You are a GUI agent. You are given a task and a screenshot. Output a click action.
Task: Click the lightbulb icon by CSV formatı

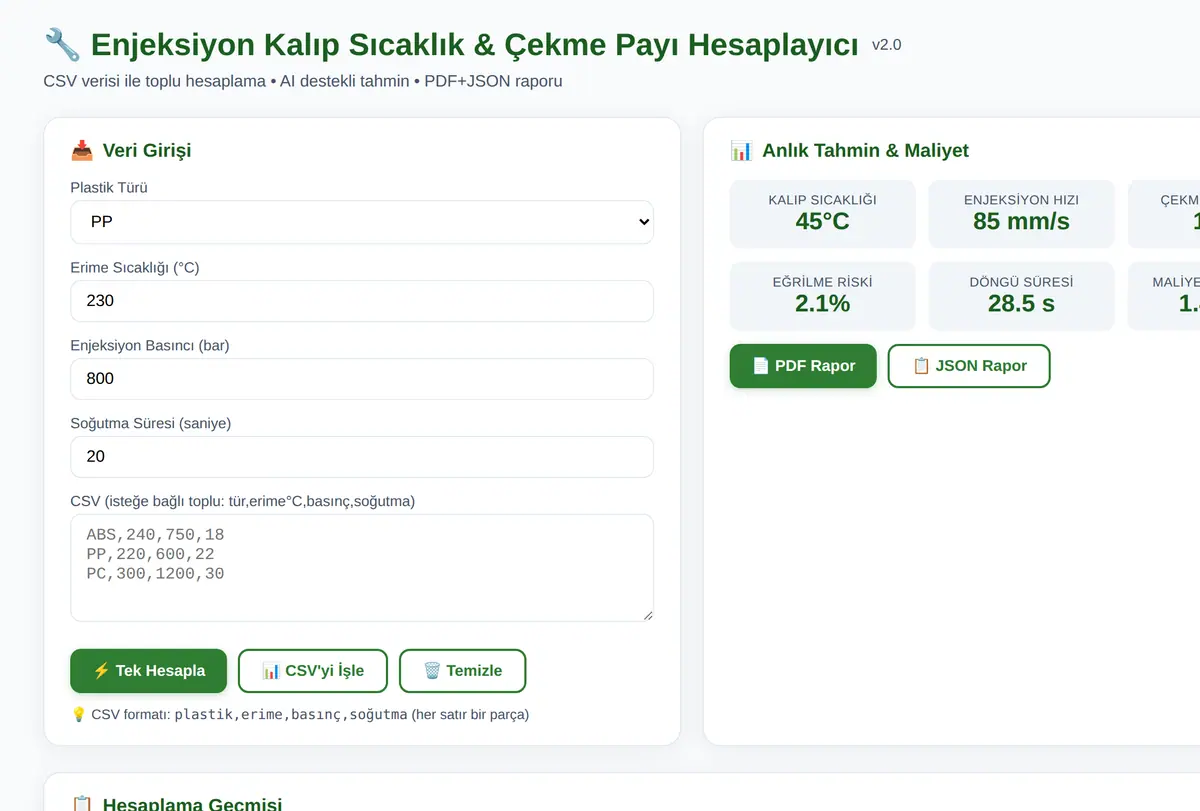(x=79, y=715)
